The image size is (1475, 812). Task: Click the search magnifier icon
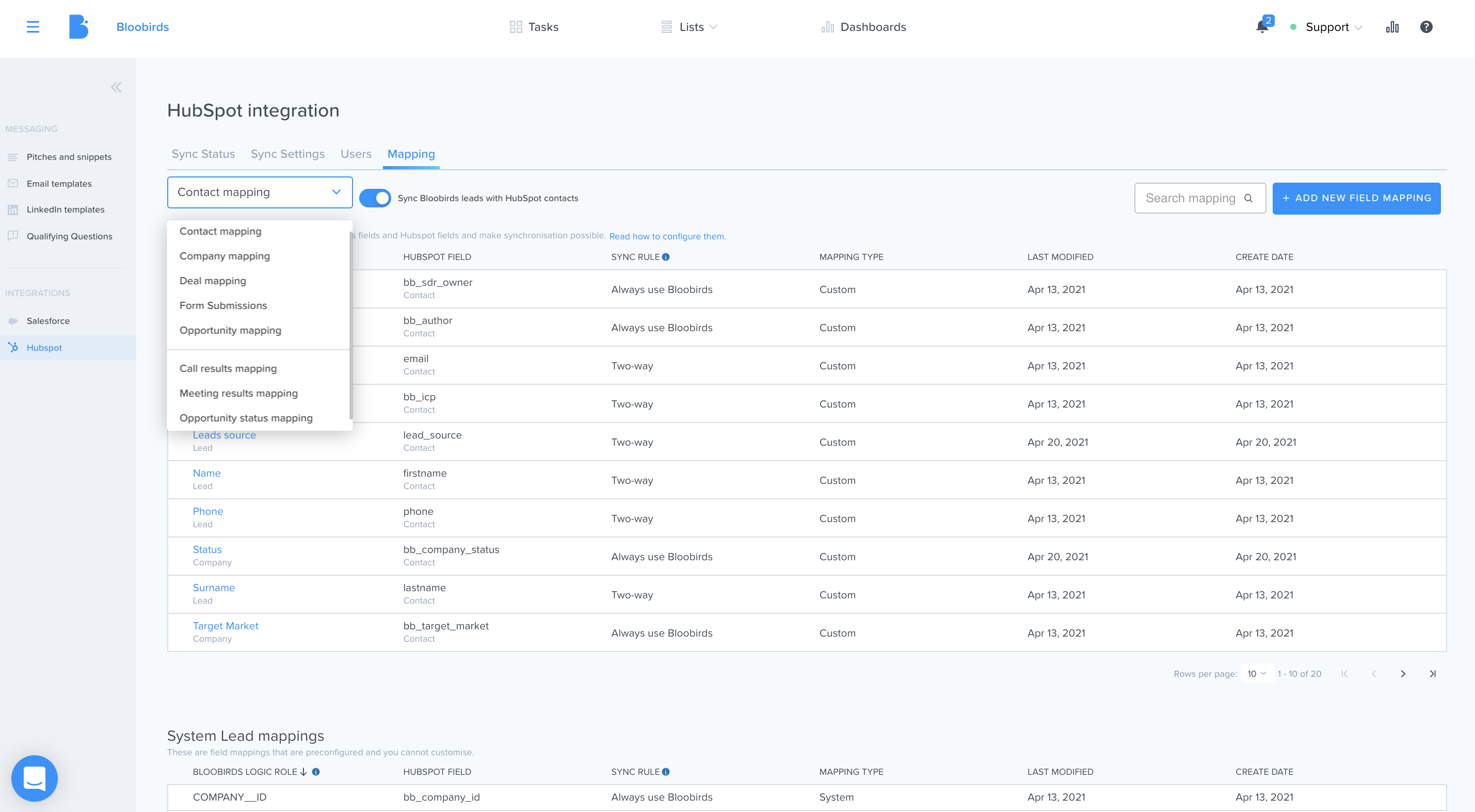pyautogui.click(x=1249, y=198)
